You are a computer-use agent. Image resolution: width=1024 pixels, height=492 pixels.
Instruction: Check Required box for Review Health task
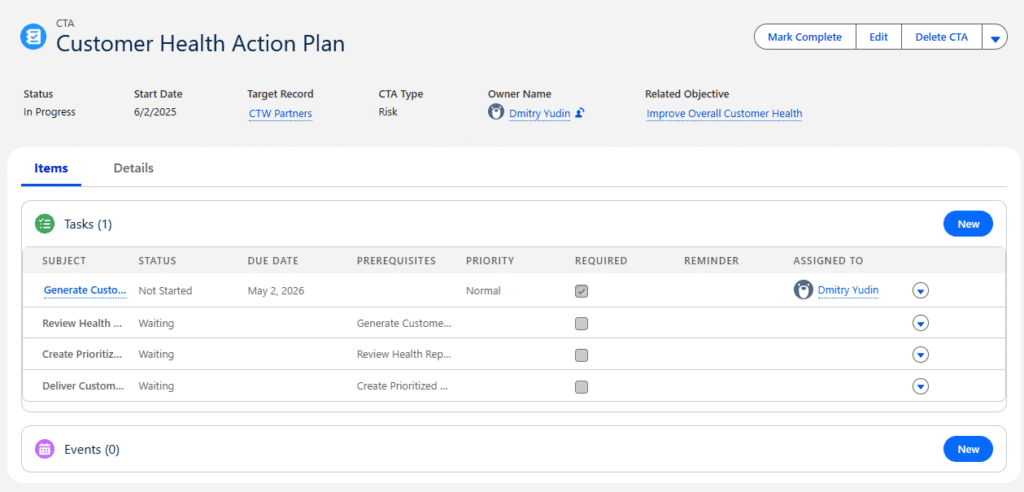[x=581, y=323]
